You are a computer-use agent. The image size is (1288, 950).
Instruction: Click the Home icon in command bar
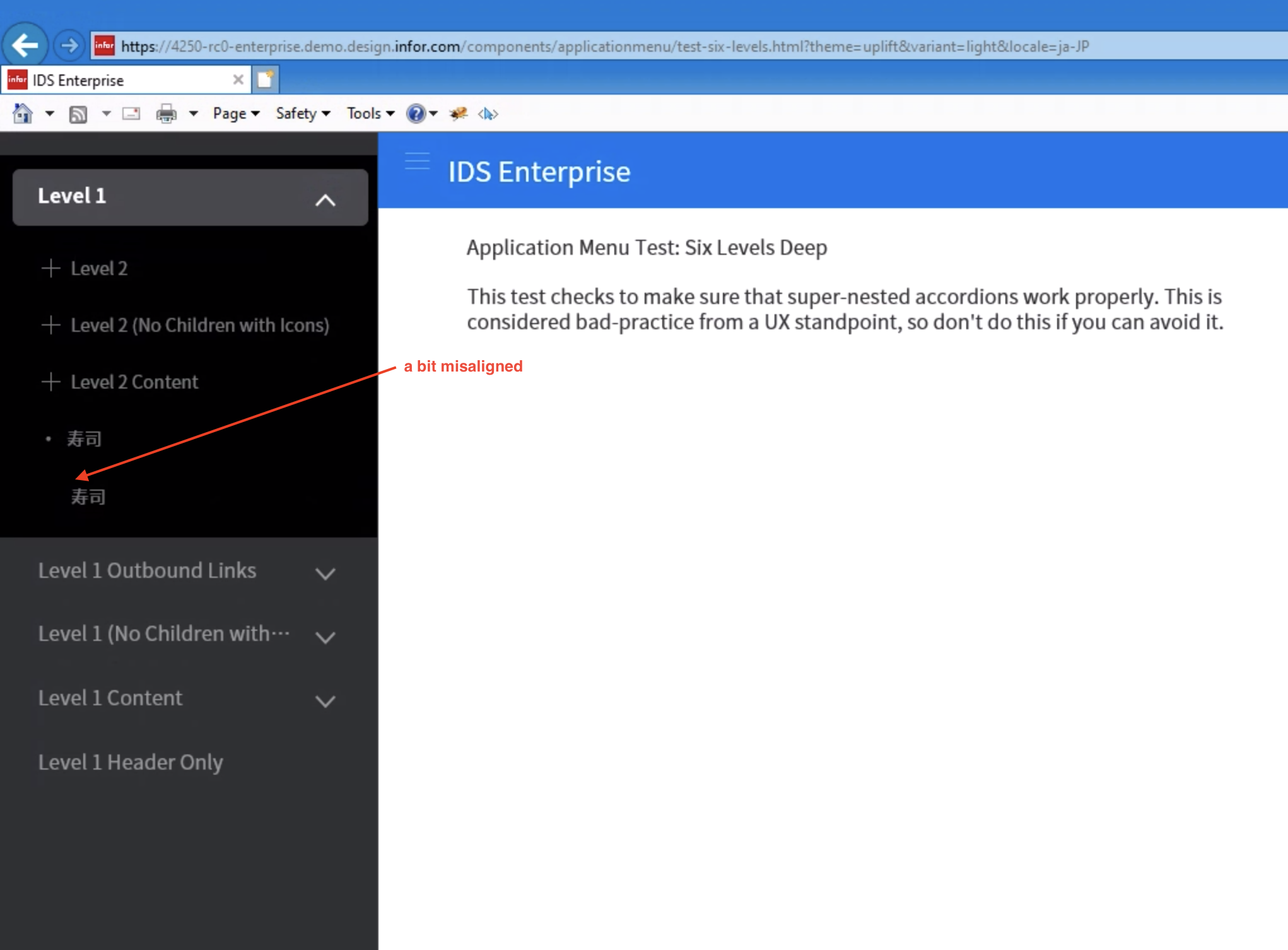point(23,114)
